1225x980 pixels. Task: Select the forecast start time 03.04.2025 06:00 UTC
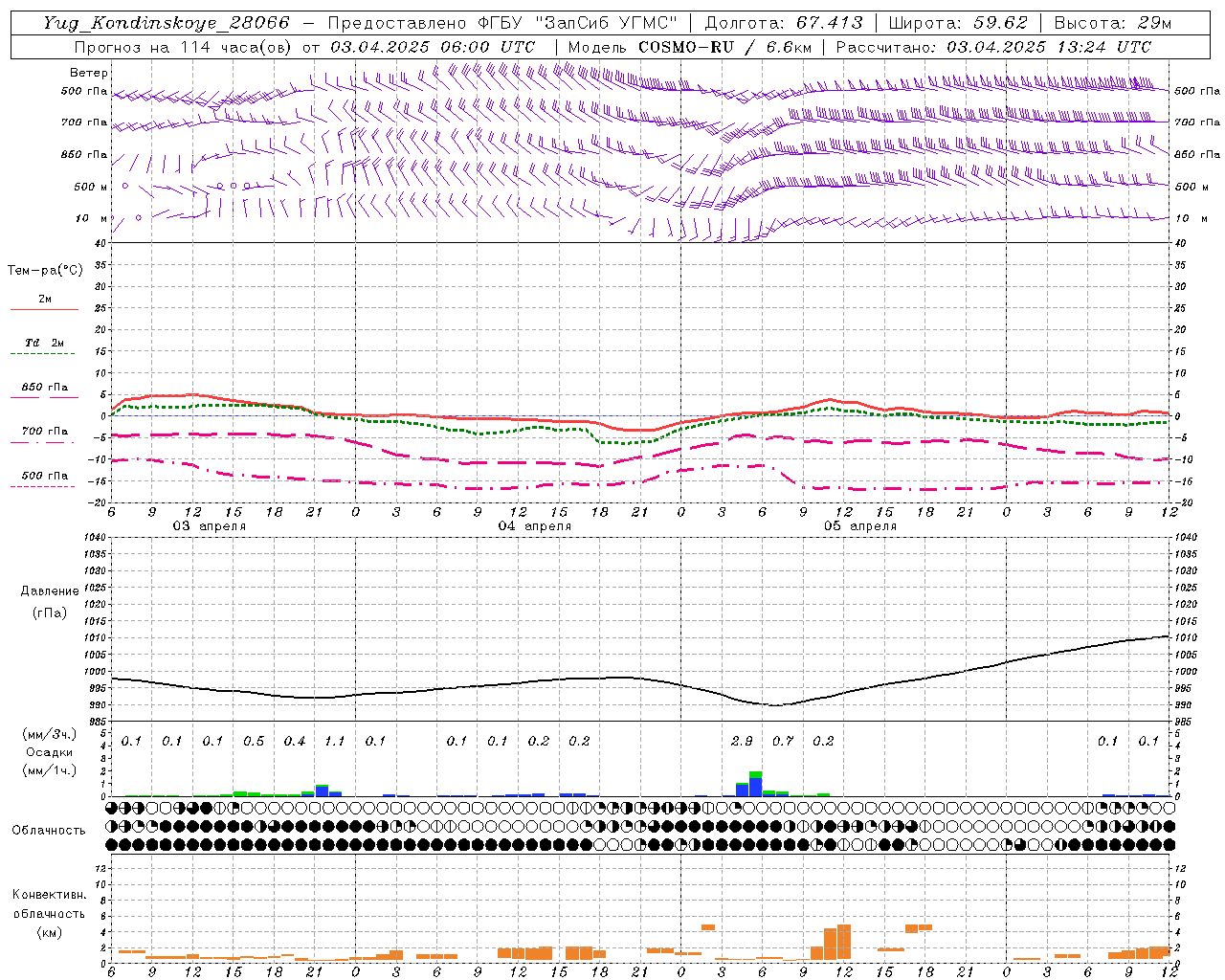pos(433,47)
